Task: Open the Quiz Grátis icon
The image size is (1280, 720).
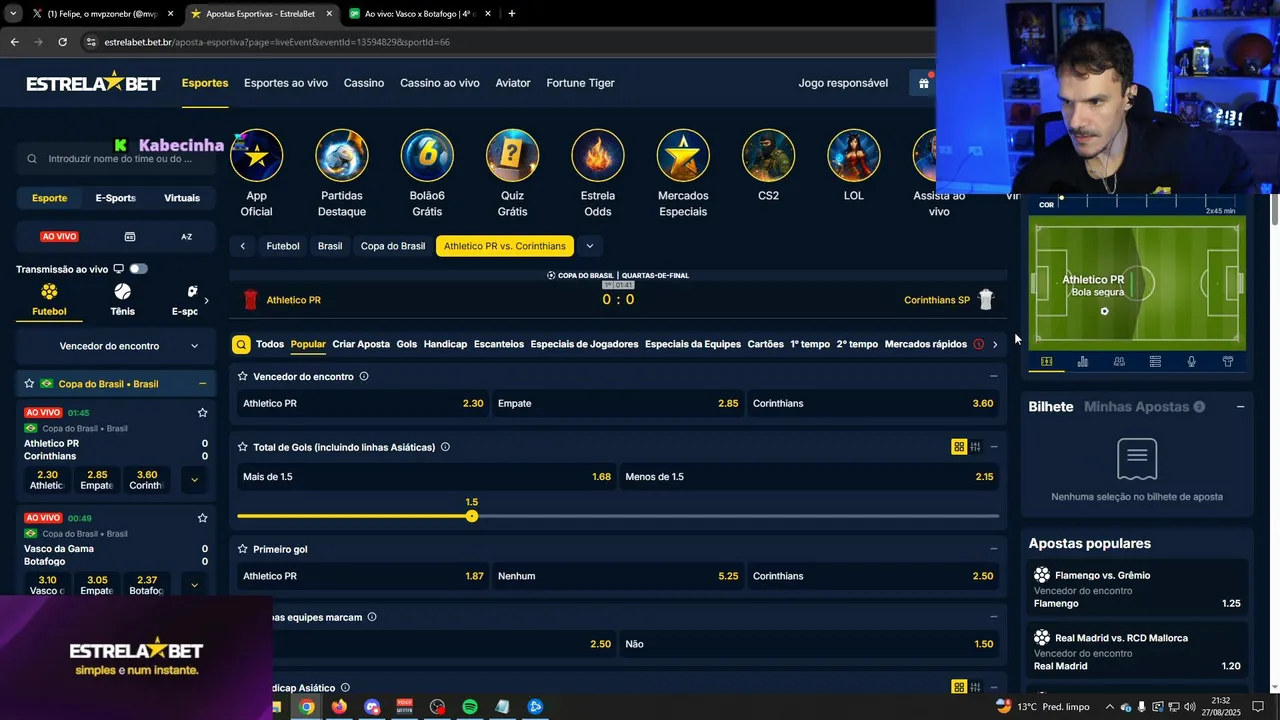Action: coord(512,155)
